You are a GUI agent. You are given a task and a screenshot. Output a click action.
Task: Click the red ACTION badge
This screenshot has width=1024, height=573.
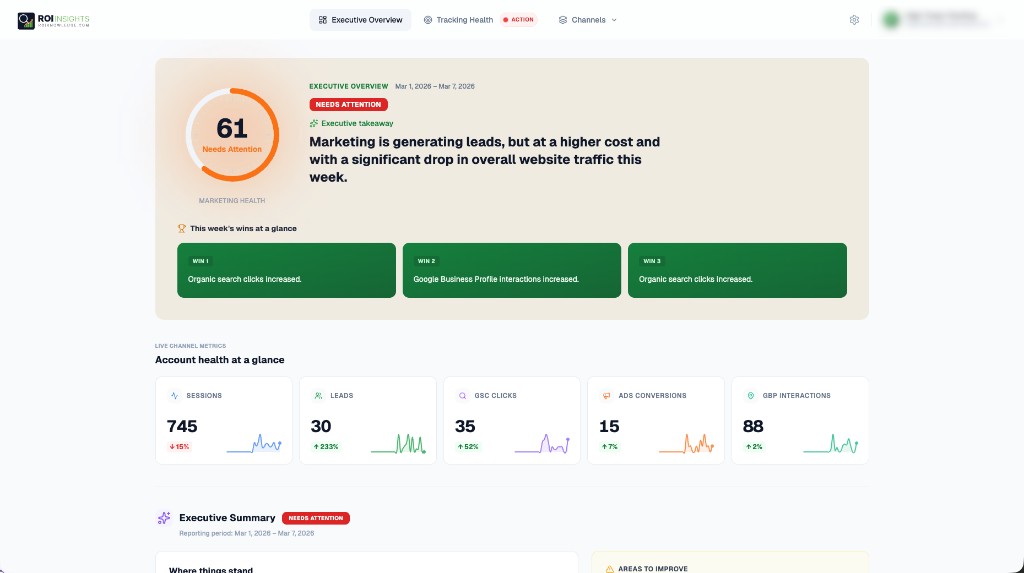(x=519, y=20)
